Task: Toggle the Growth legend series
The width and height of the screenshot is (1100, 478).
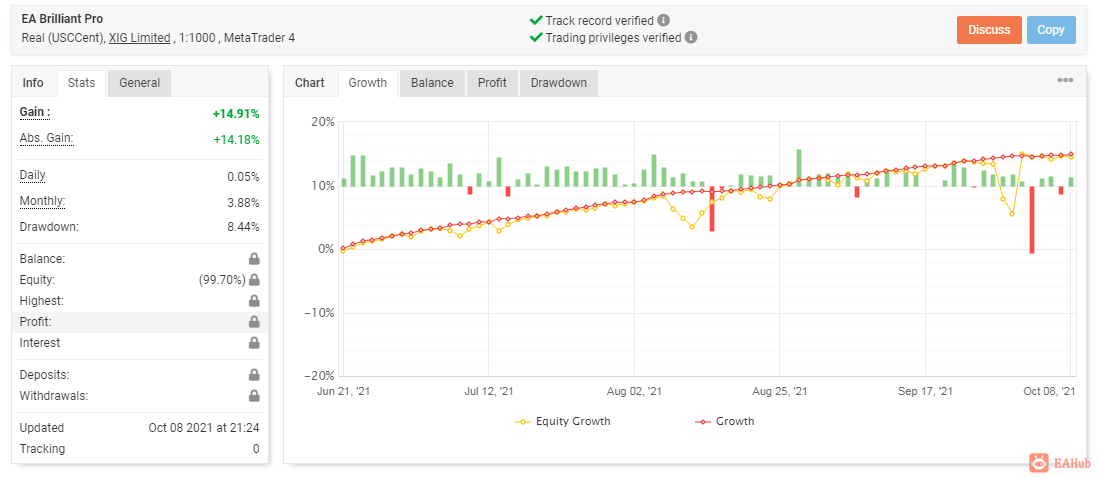Action: point(725,421)
